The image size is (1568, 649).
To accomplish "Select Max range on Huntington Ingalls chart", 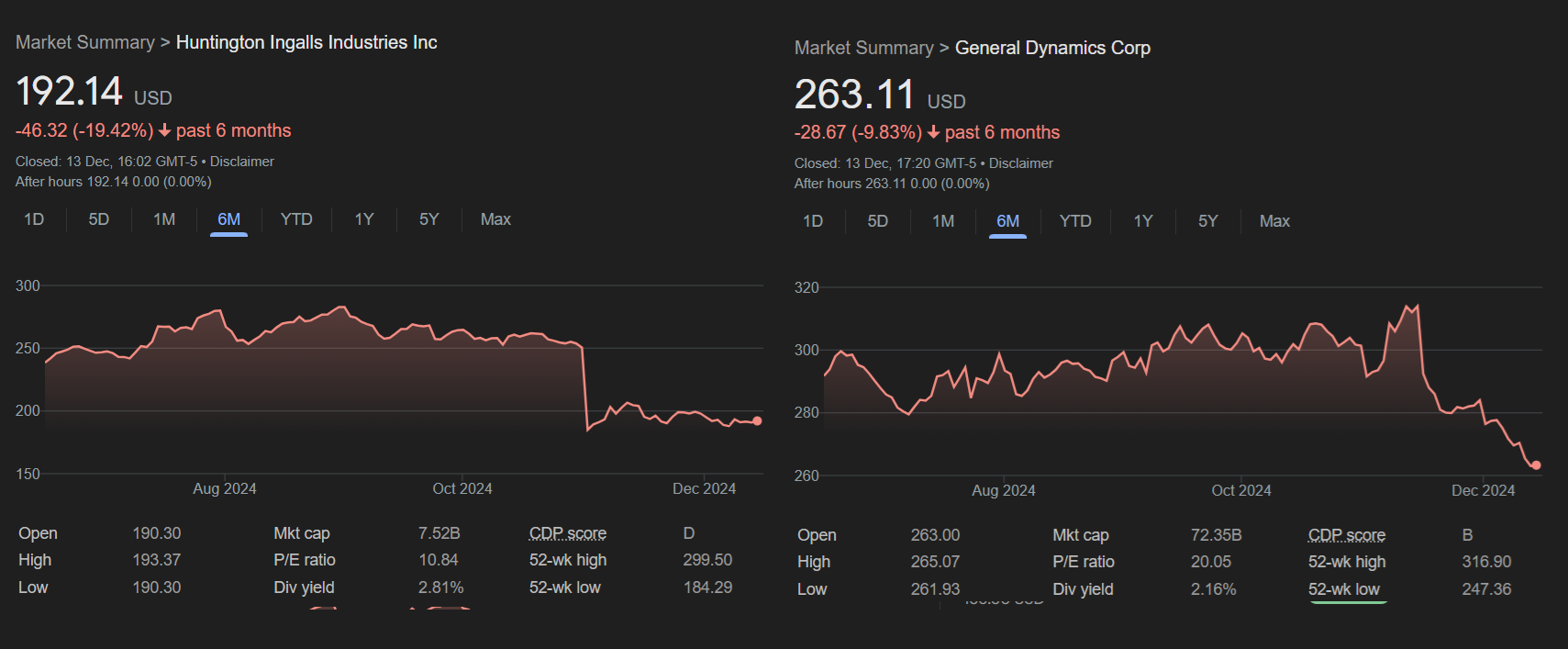I will (x=495, y=219).
